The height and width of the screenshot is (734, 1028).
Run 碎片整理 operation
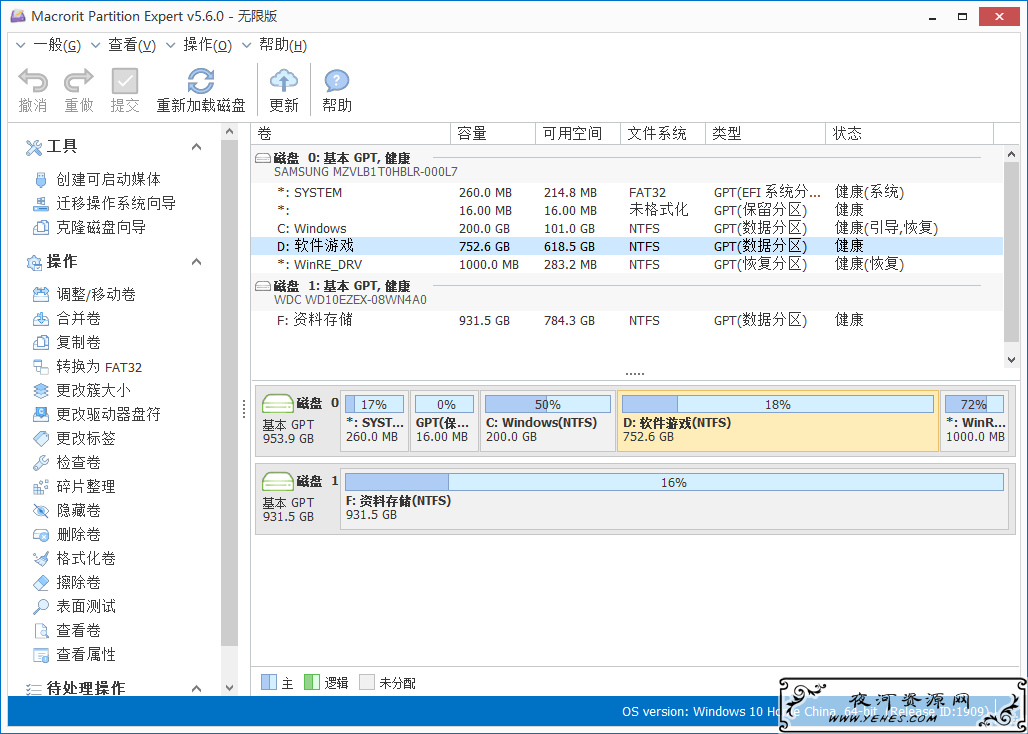pyautogui.click(x=74, y=486)
